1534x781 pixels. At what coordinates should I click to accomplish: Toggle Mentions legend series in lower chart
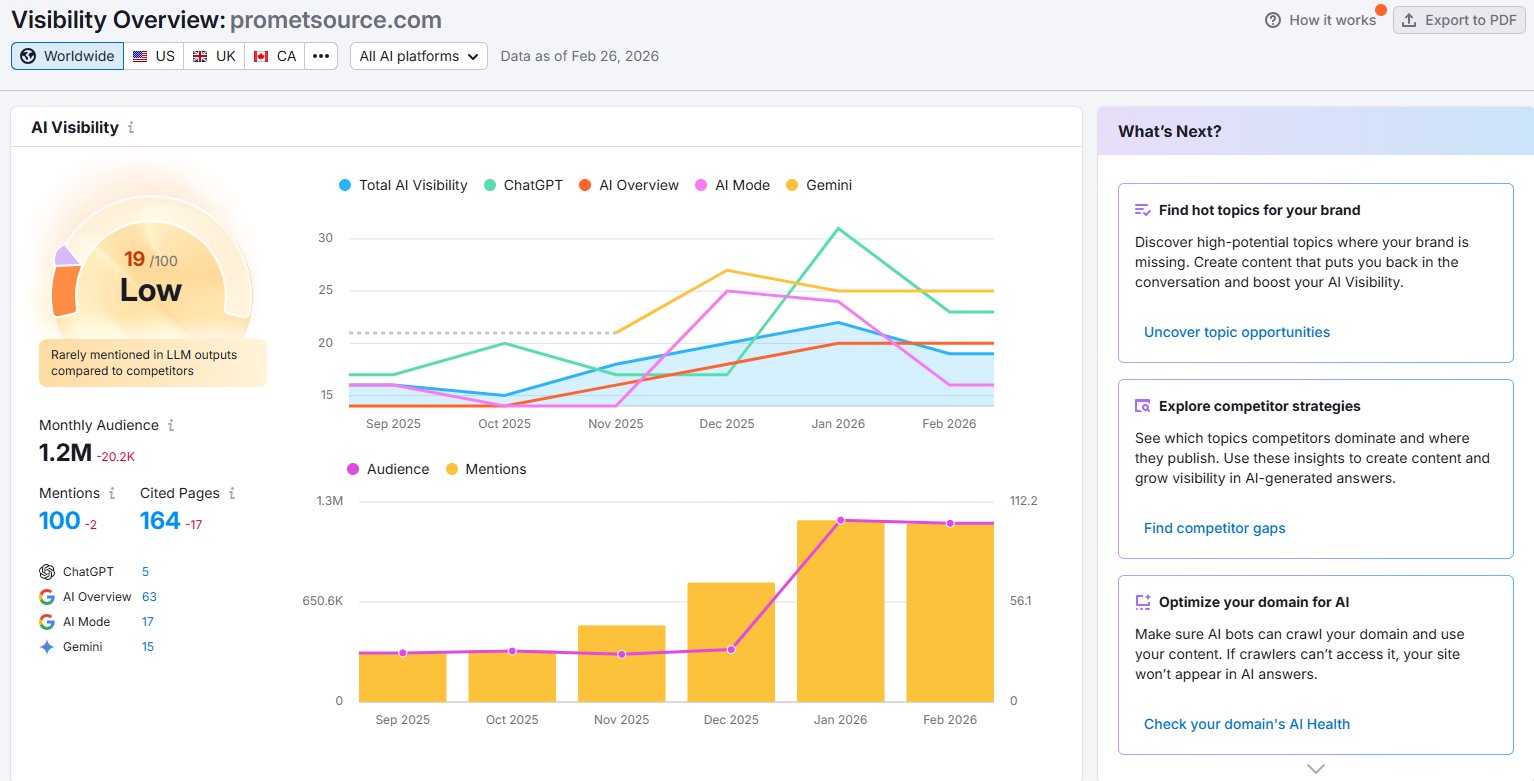tap(486, 469)
